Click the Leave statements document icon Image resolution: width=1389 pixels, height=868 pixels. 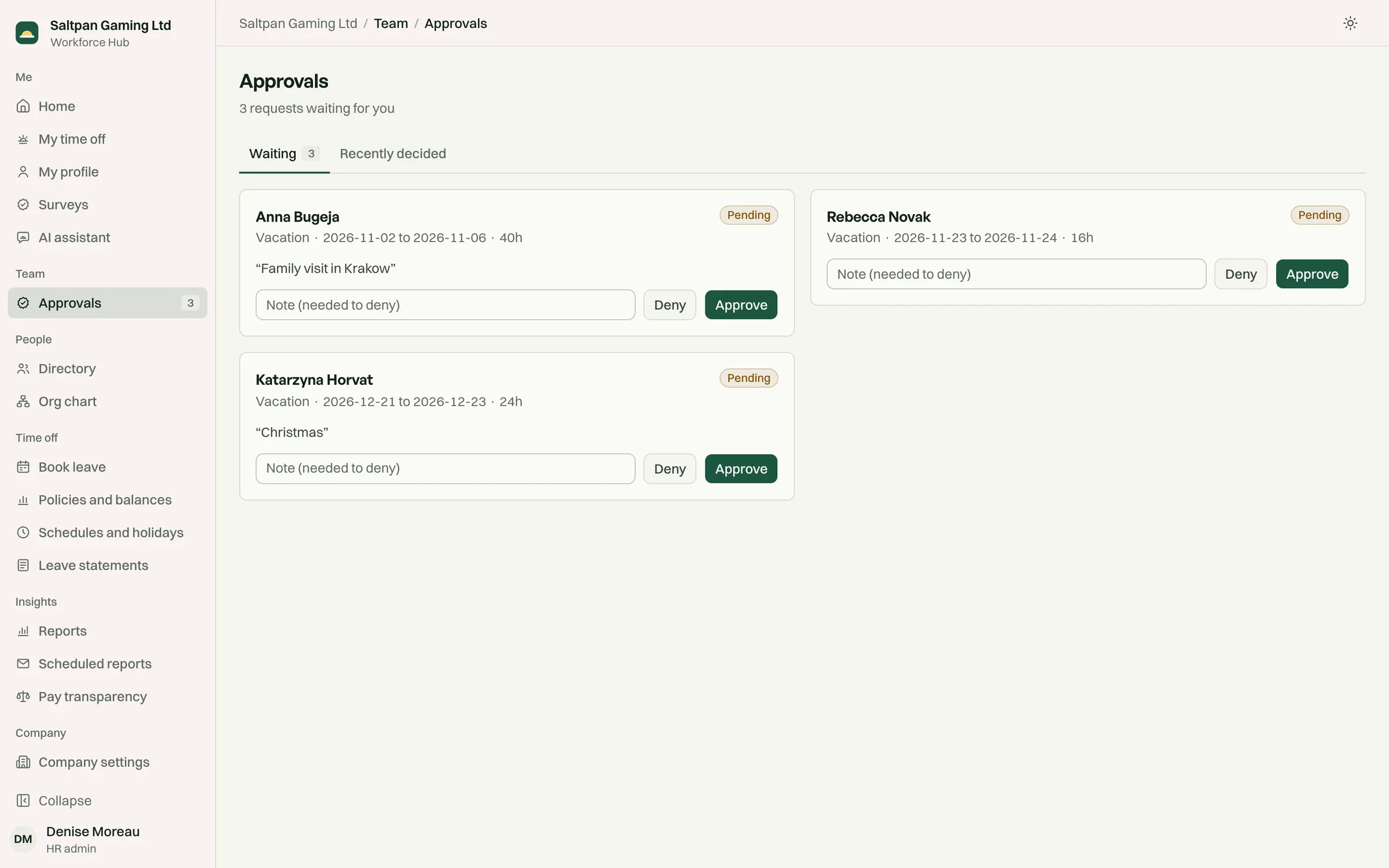tap(23, 565)
